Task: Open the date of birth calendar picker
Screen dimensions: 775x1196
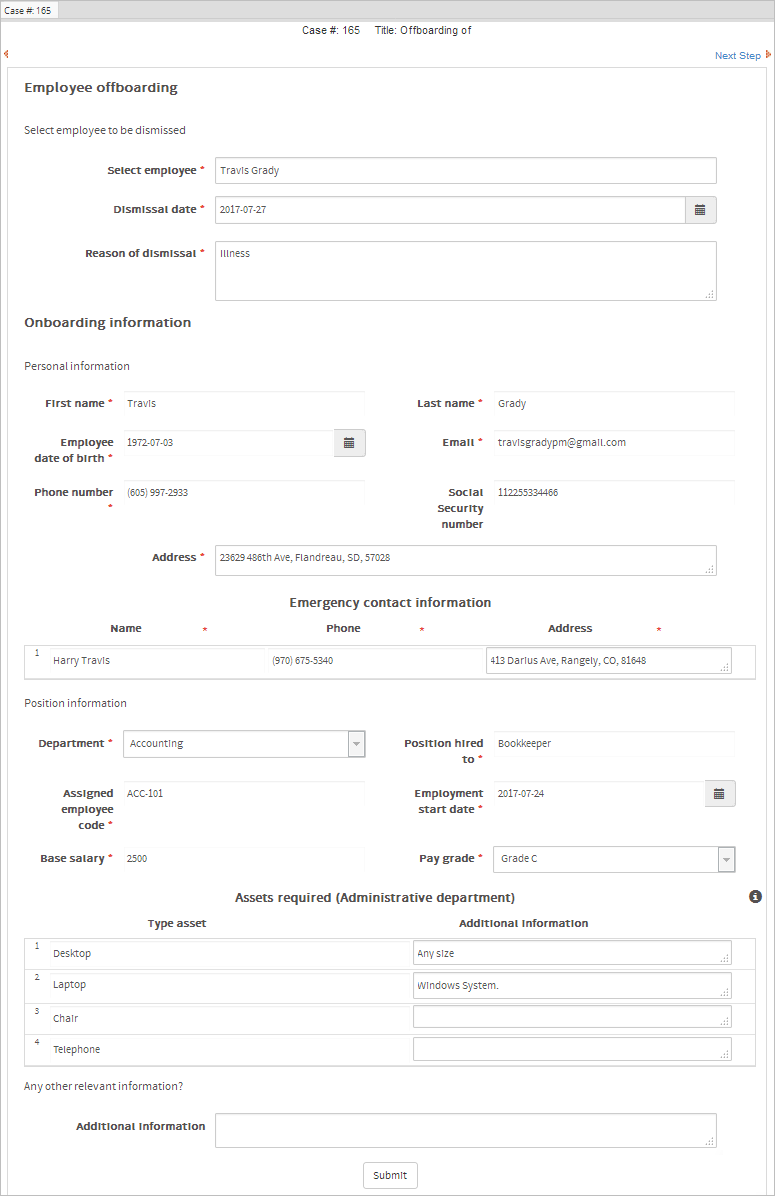Action: (x=349, y=443)
